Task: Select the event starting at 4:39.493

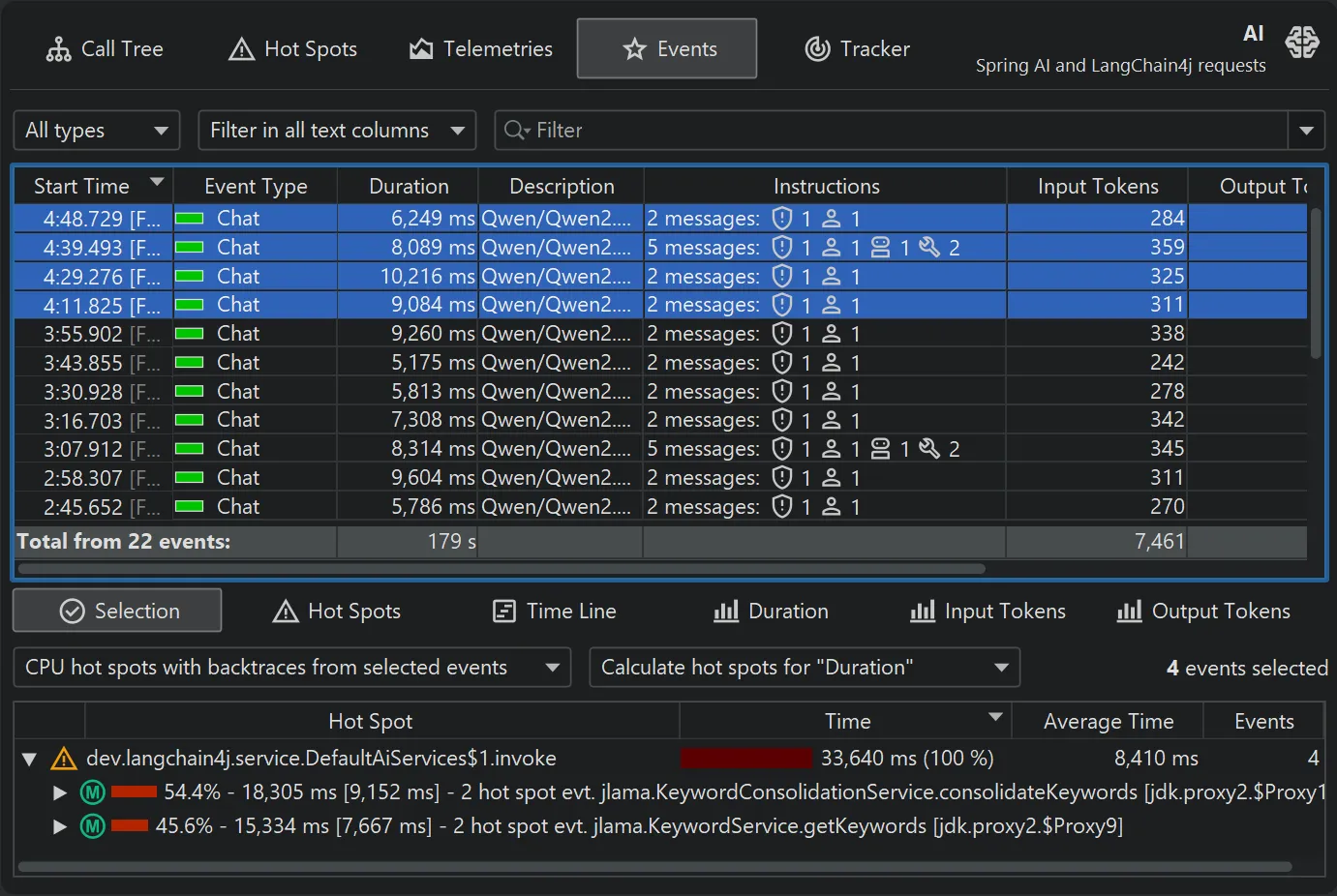Action: click(660, 247)
